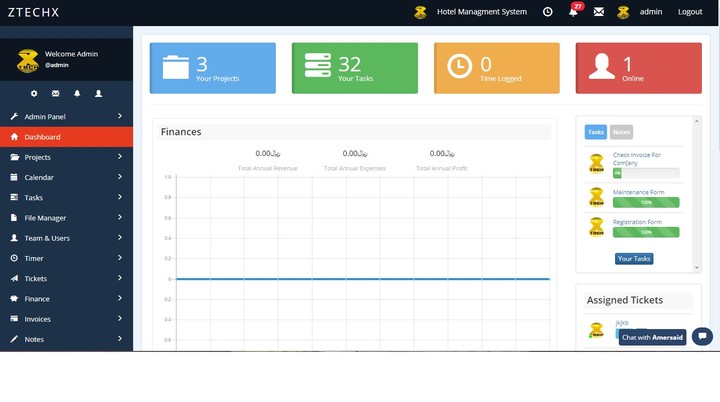Click the clock icon on Time Logged card
The image size is (720, 402).
tap(460, 66)
